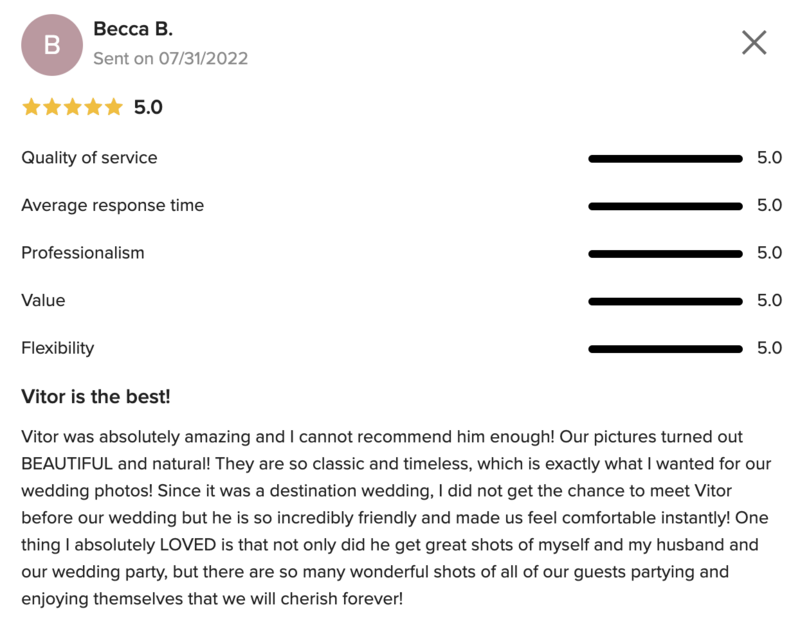Click the reviewer name Becca B.
800x625 pixels.
(x=133, y=29)
